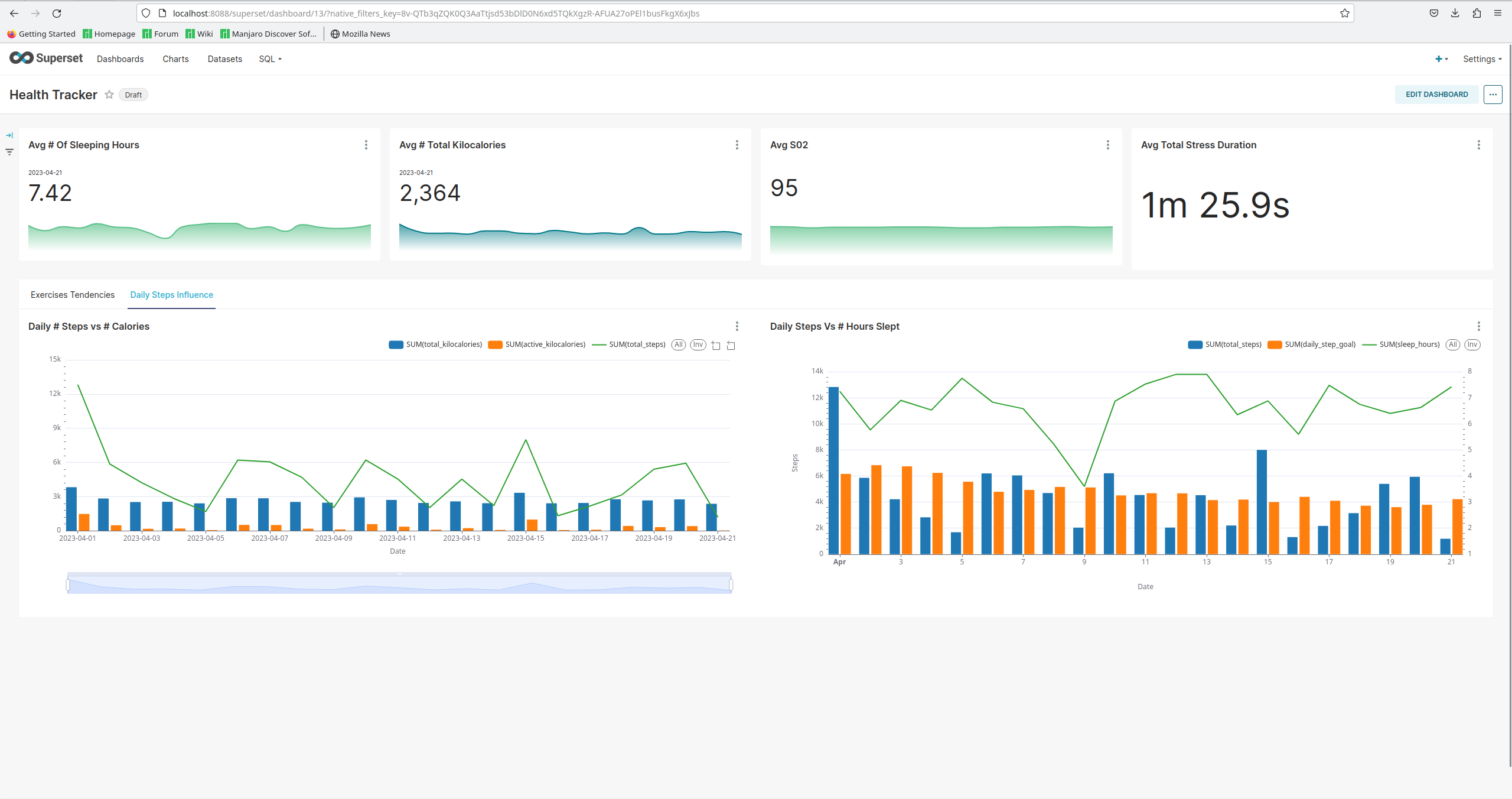Select the Exercises Tendencies tab
This screenshot has height=799, width=1512.
(72, 294)
